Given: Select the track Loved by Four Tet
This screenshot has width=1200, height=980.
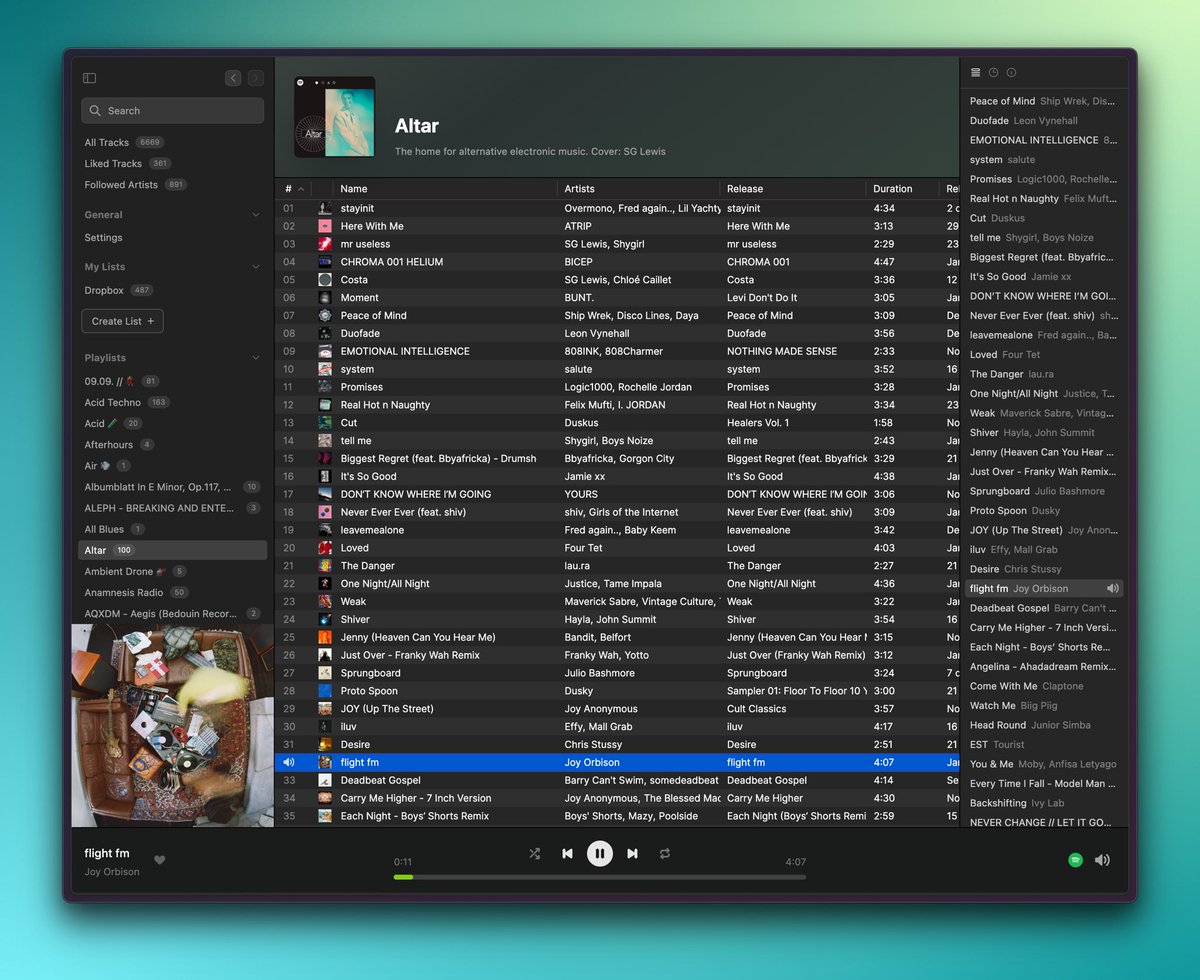Looking at the screenshot, I should coord(616,547).
